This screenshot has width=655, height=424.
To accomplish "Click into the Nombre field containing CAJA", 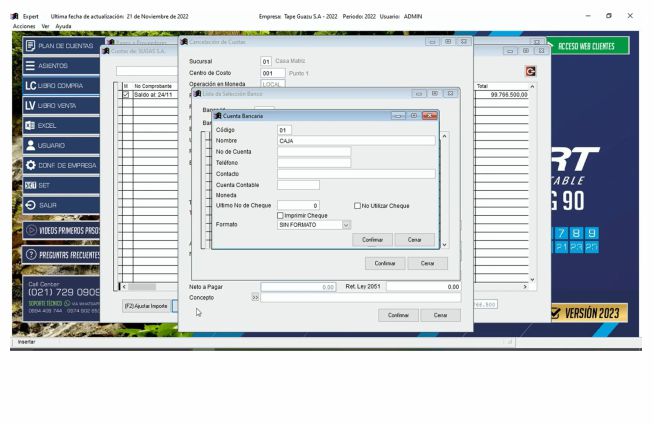I will click(x=356, y=141).
